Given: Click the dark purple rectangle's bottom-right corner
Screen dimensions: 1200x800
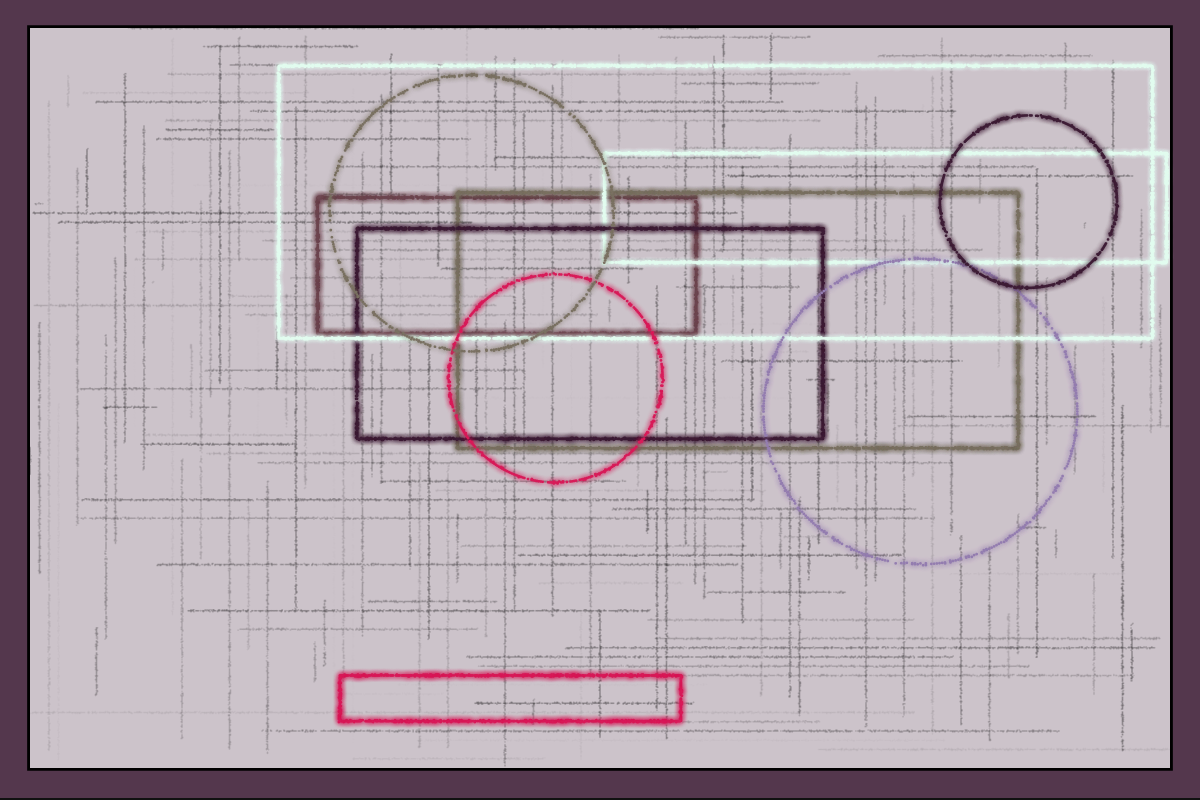Looking at the screenshot, I should click(823, 437).
